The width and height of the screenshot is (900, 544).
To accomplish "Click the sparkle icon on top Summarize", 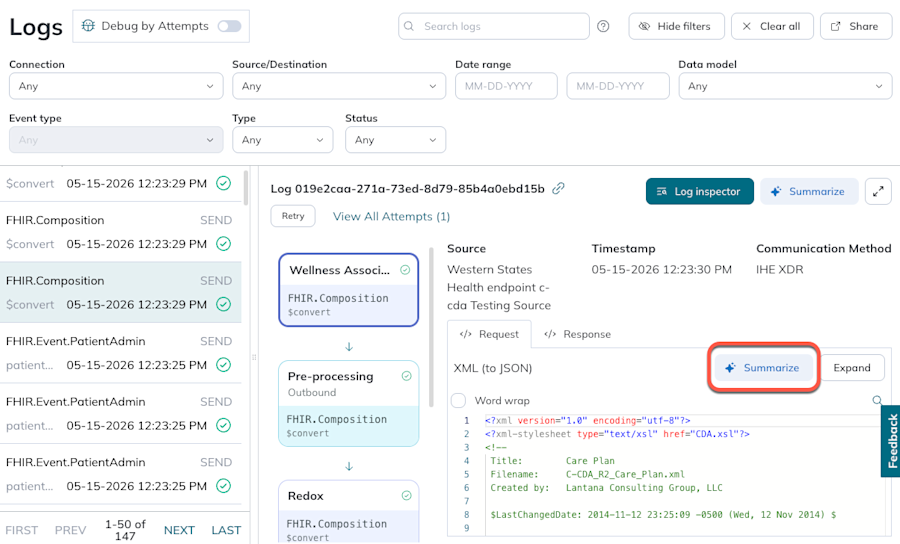I will tap(776, 192).
